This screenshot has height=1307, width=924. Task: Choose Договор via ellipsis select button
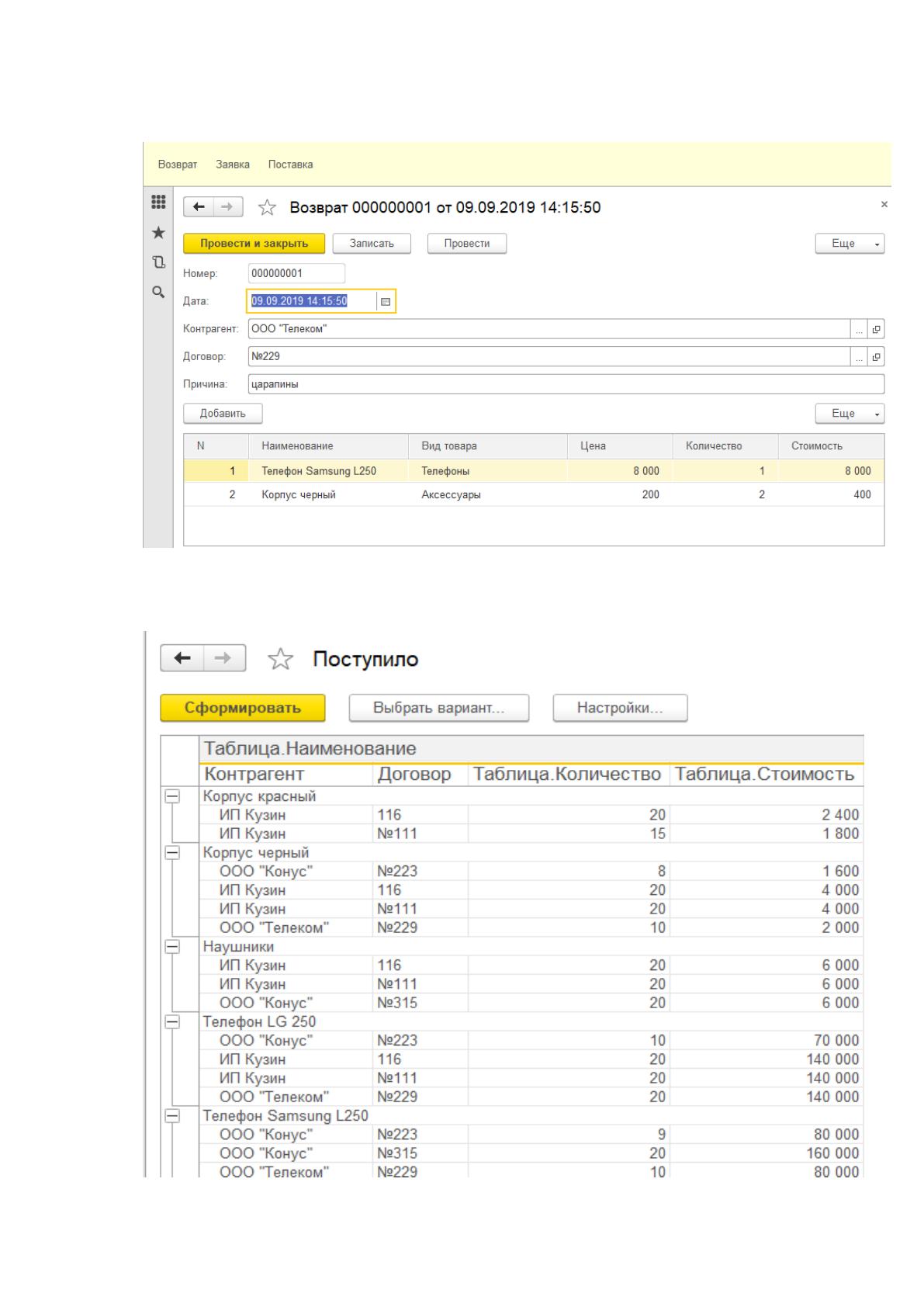click(x=859, y=357)
